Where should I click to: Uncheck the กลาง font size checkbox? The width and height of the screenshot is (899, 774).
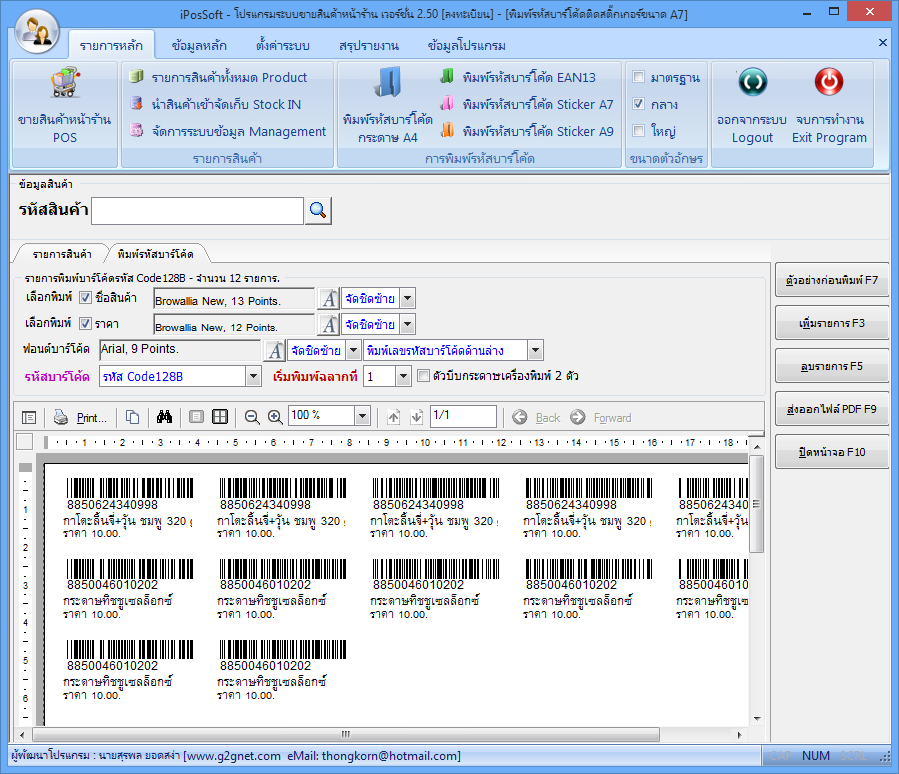click(638, 104)
